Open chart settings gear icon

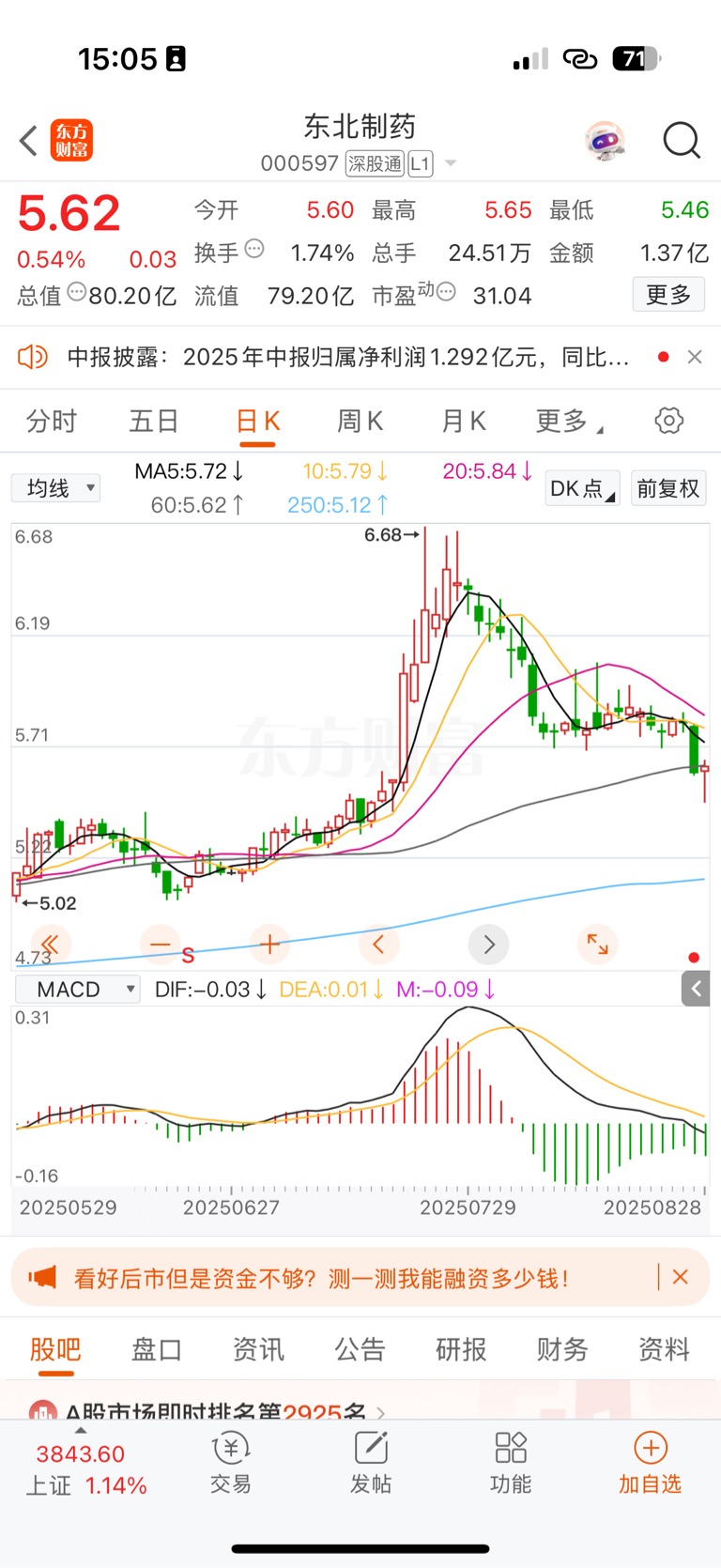pyautogui.click(x=669, y=420)
